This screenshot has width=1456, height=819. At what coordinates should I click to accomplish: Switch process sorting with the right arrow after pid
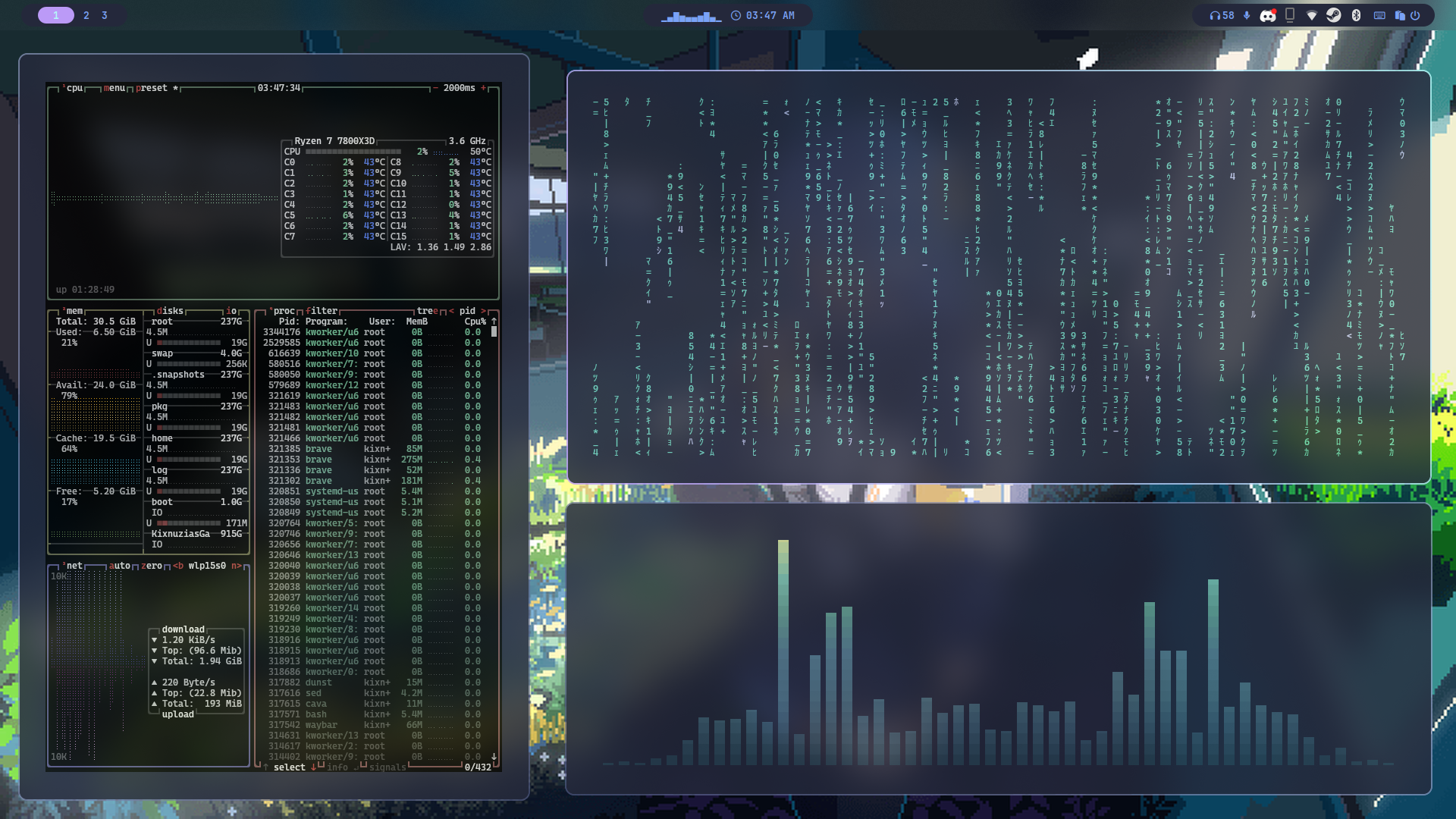483,311
